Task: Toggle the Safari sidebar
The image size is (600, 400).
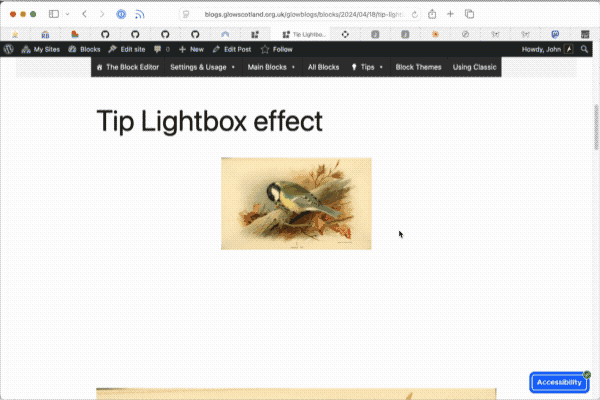Action: 54,15
